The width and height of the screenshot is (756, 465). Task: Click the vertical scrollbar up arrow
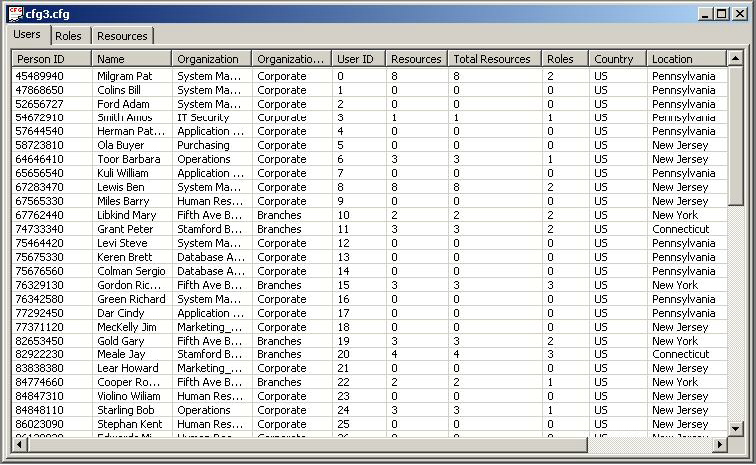(735, 59)
